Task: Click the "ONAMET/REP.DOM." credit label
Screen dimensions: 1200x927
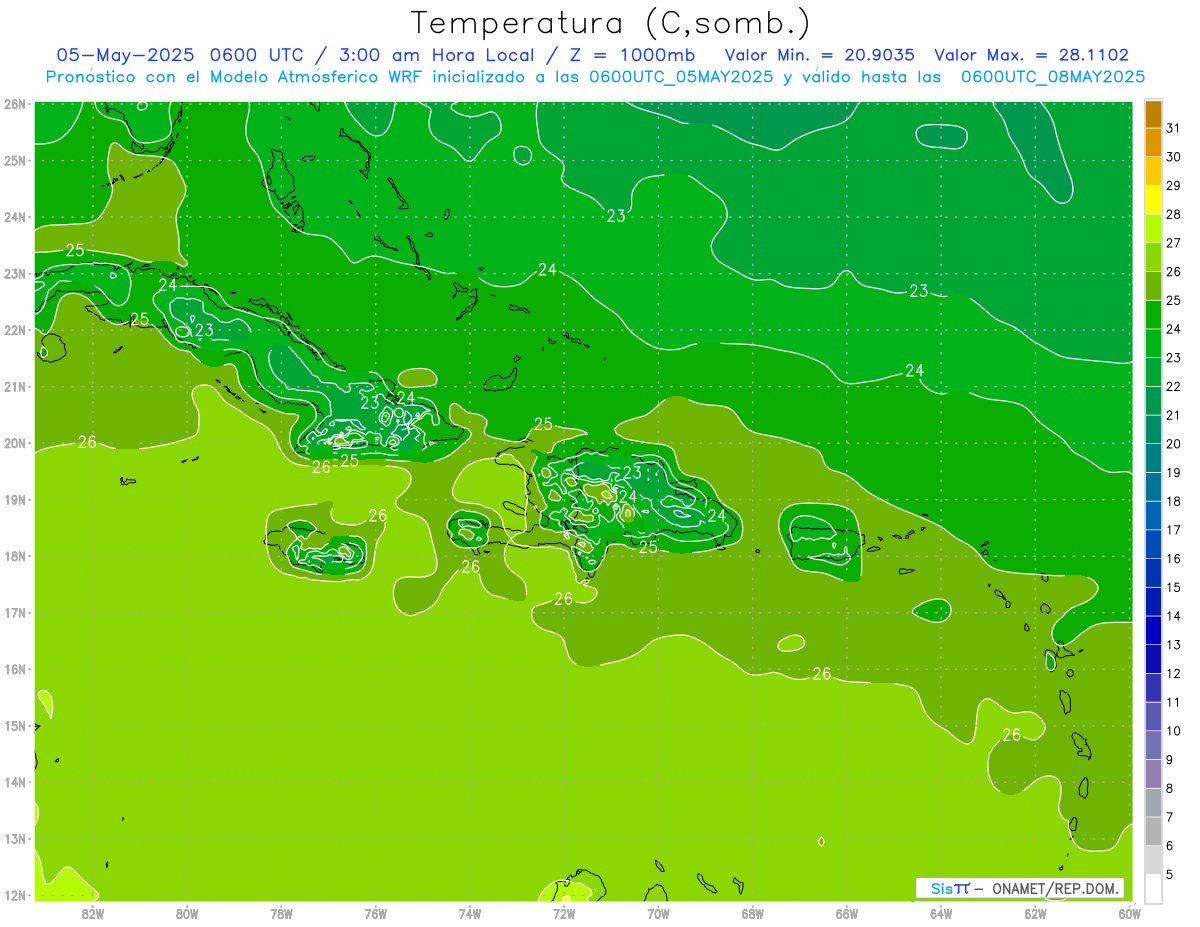Action: pos(1056,888)
